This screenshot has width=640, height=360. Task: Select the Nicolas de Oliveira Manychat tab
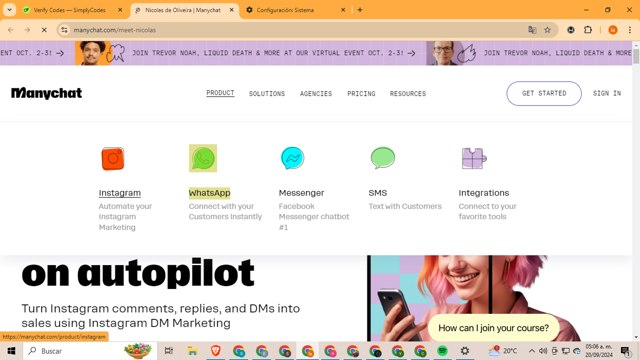pos(182,10)
